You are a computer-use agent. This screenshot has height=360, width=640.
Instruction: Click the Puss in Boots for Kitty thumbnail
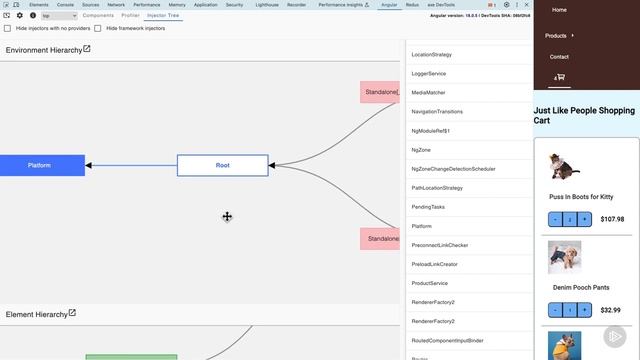click(x=564, y=167)
